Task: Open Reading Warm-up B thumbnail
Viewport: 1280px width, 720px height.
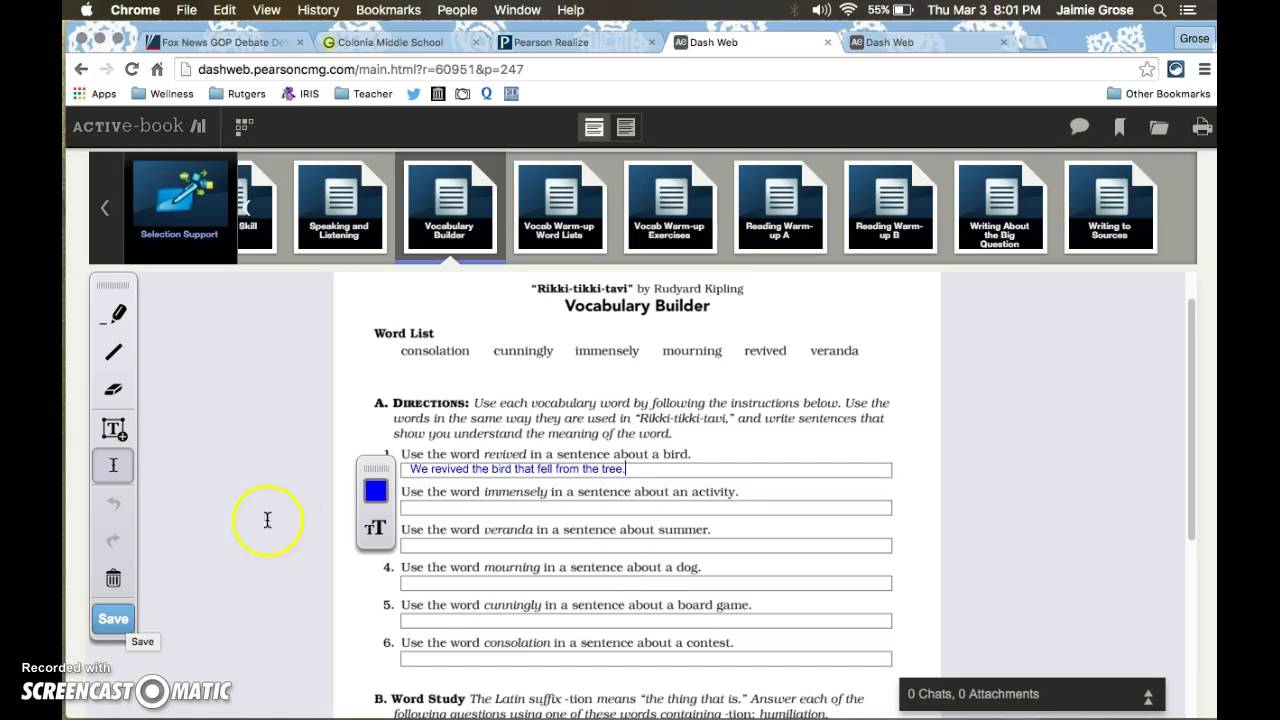Action: [x=889, y=207]
